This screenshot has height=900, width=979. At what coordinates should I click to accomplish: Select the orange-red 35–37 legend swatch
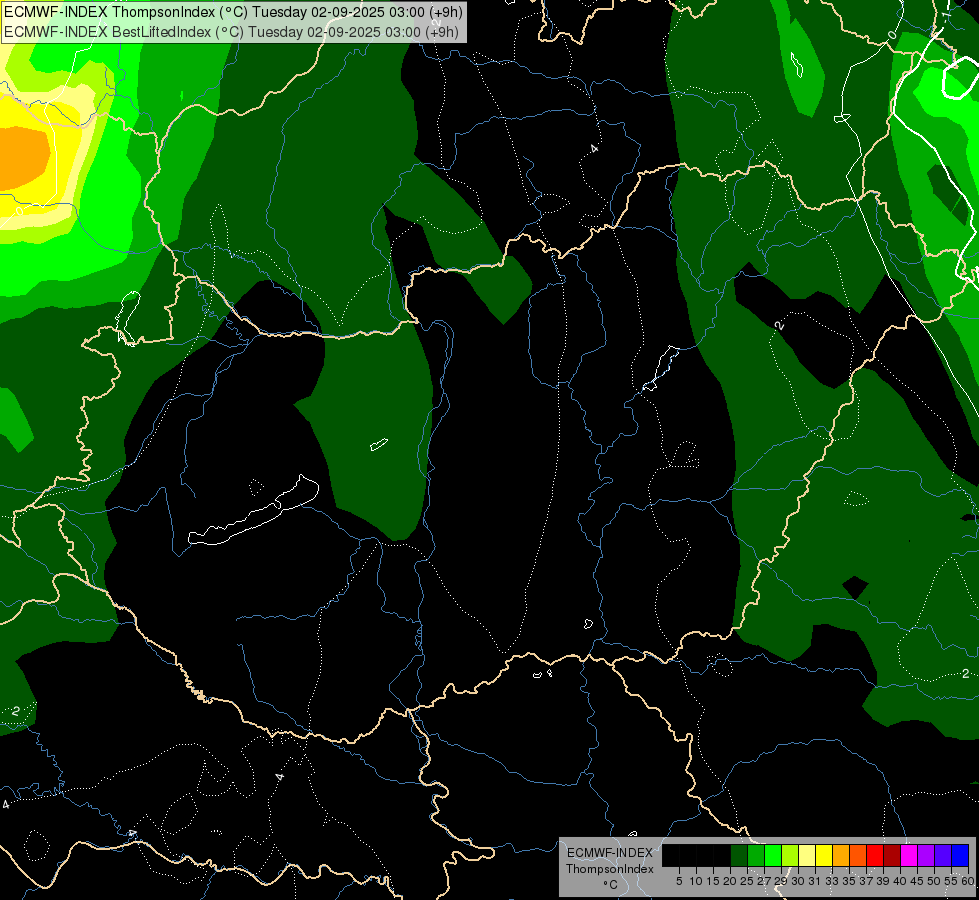coord(858,855)
